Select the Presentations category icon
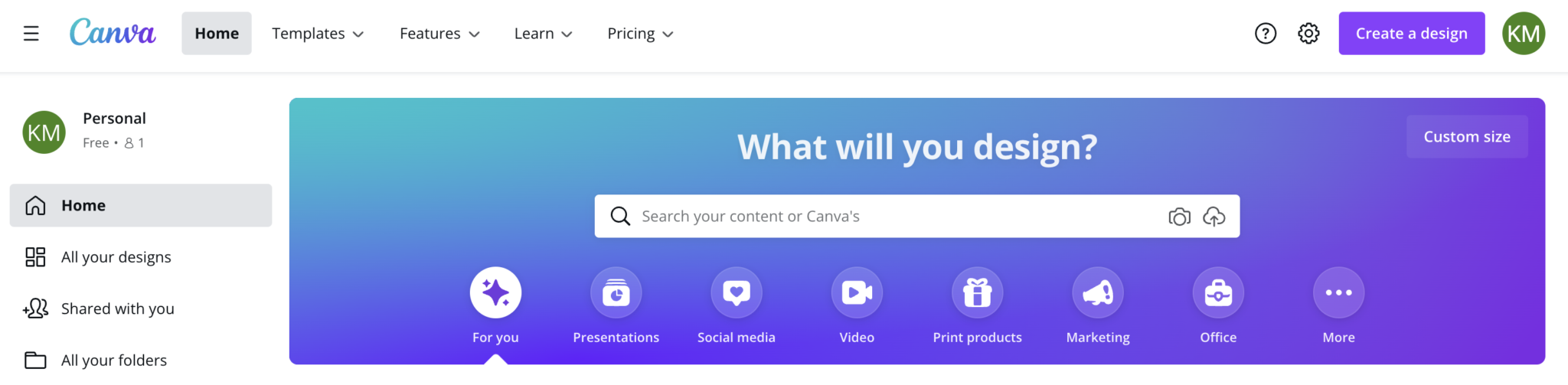 pyautogui.click(x=616, y=292)
